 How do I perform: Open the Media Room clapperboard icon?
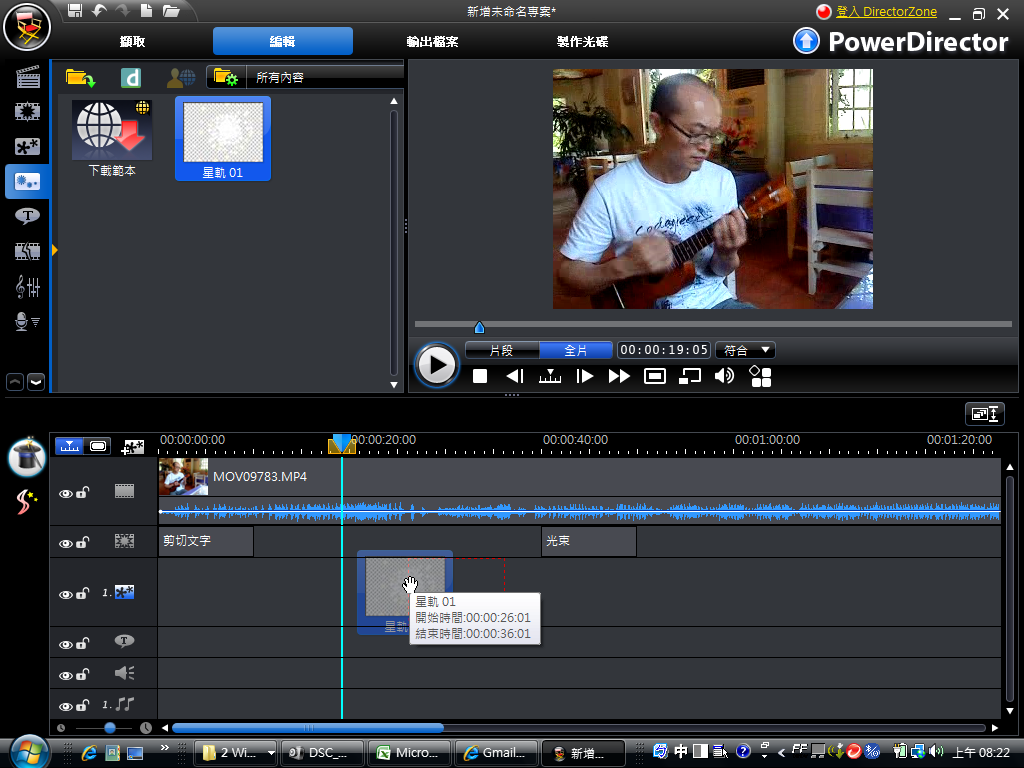click(27, 77)
